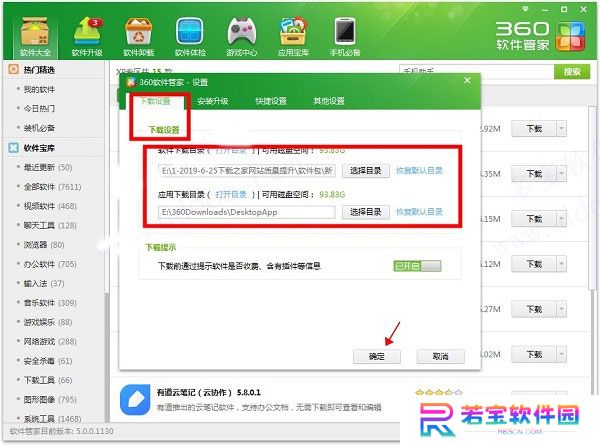Expand dropdown arrow beside 27M 下载 button
Image resolution: width=600 pixels, height=445 pixels.
(x=561, y=309)
